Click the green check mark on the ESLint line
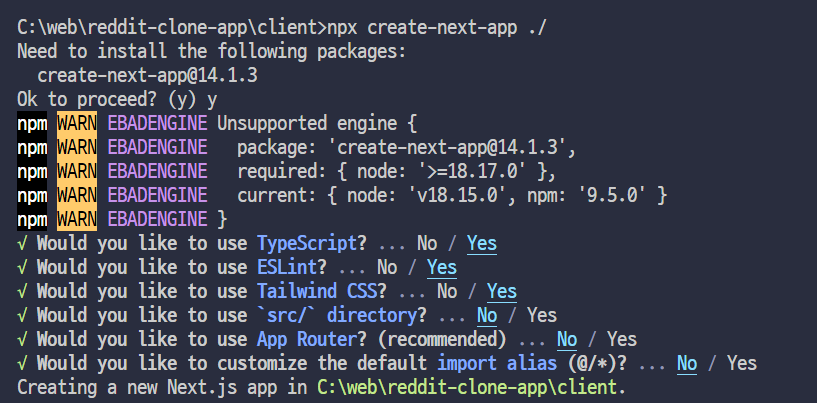This screenshot has height=403, width=817. coord(22,267)
